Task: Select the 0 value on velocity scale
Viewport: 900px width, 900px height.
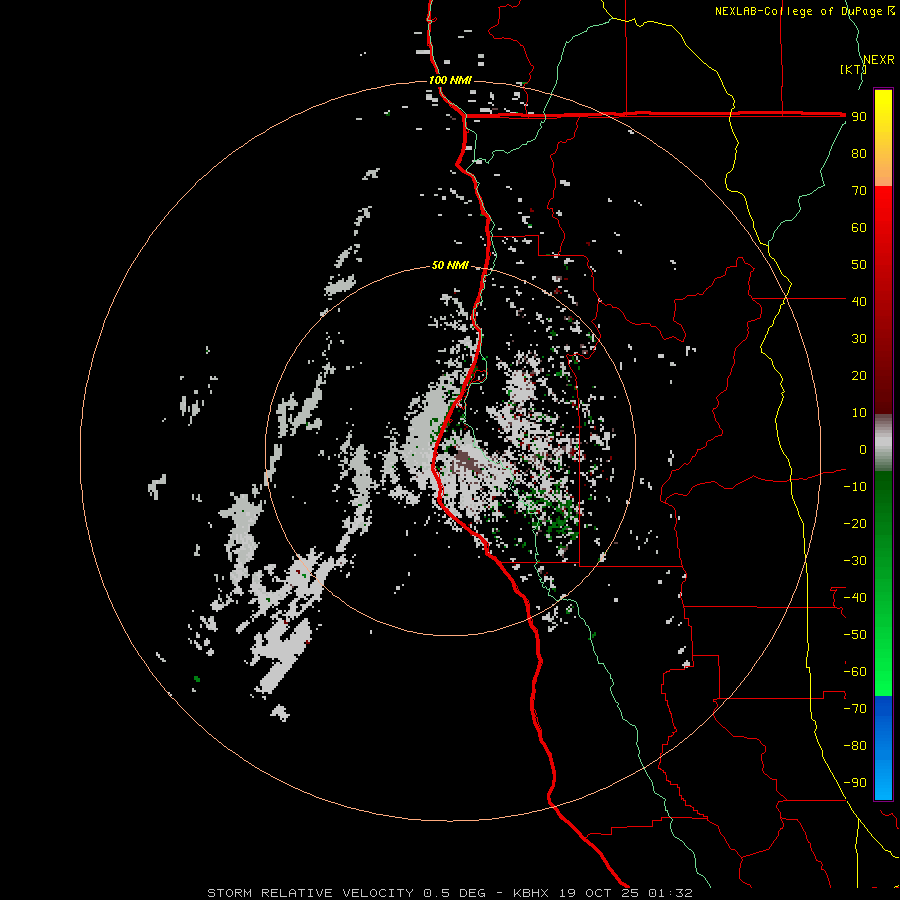Action: click(863, 449)
